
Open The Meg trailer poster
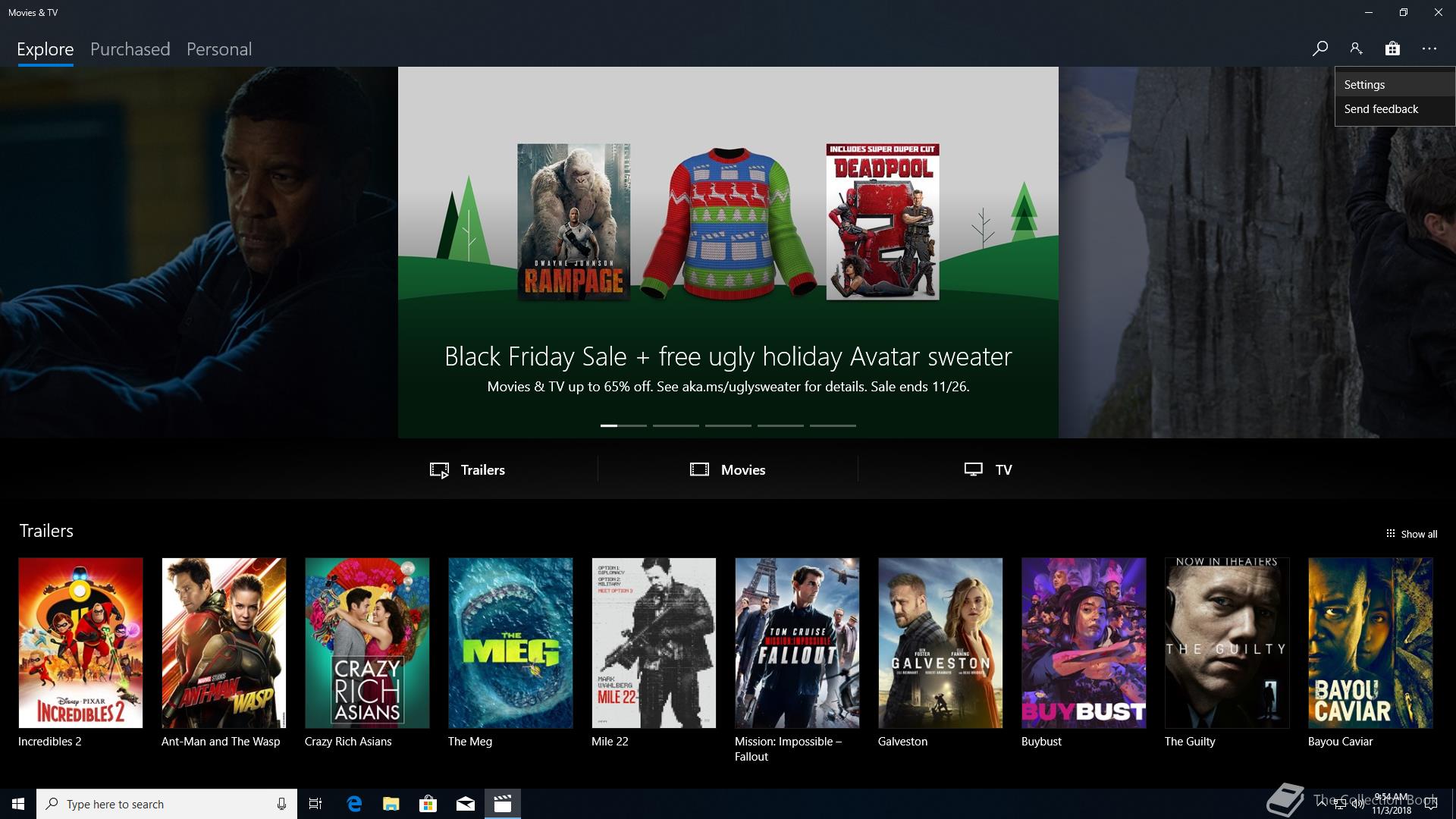pos(510,643)
